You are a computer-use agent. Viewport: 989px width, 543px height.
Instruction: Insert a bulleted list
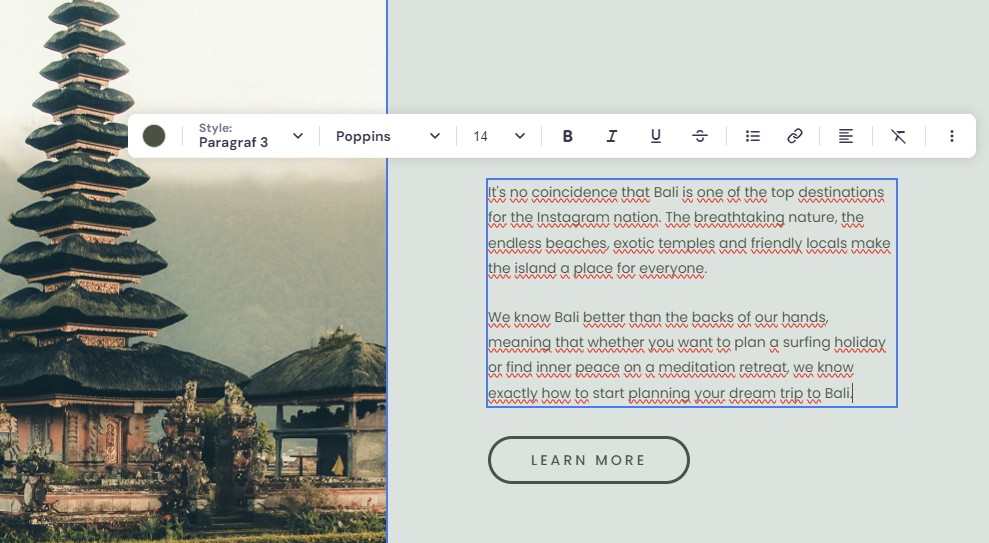(752, 136)
